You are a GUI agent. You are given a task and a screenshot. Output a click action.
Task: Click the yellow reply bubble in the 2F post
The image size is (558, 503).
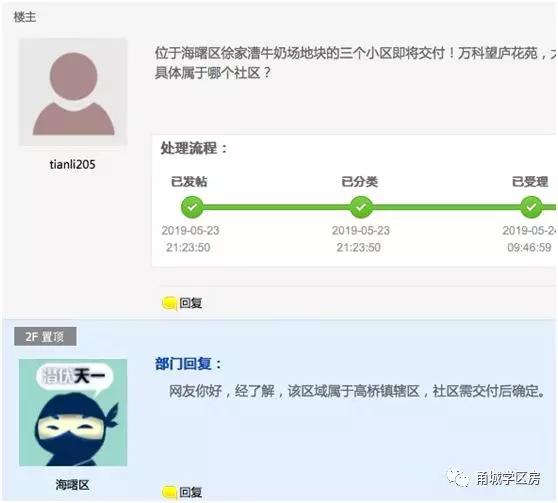click(x=169, y=492)
